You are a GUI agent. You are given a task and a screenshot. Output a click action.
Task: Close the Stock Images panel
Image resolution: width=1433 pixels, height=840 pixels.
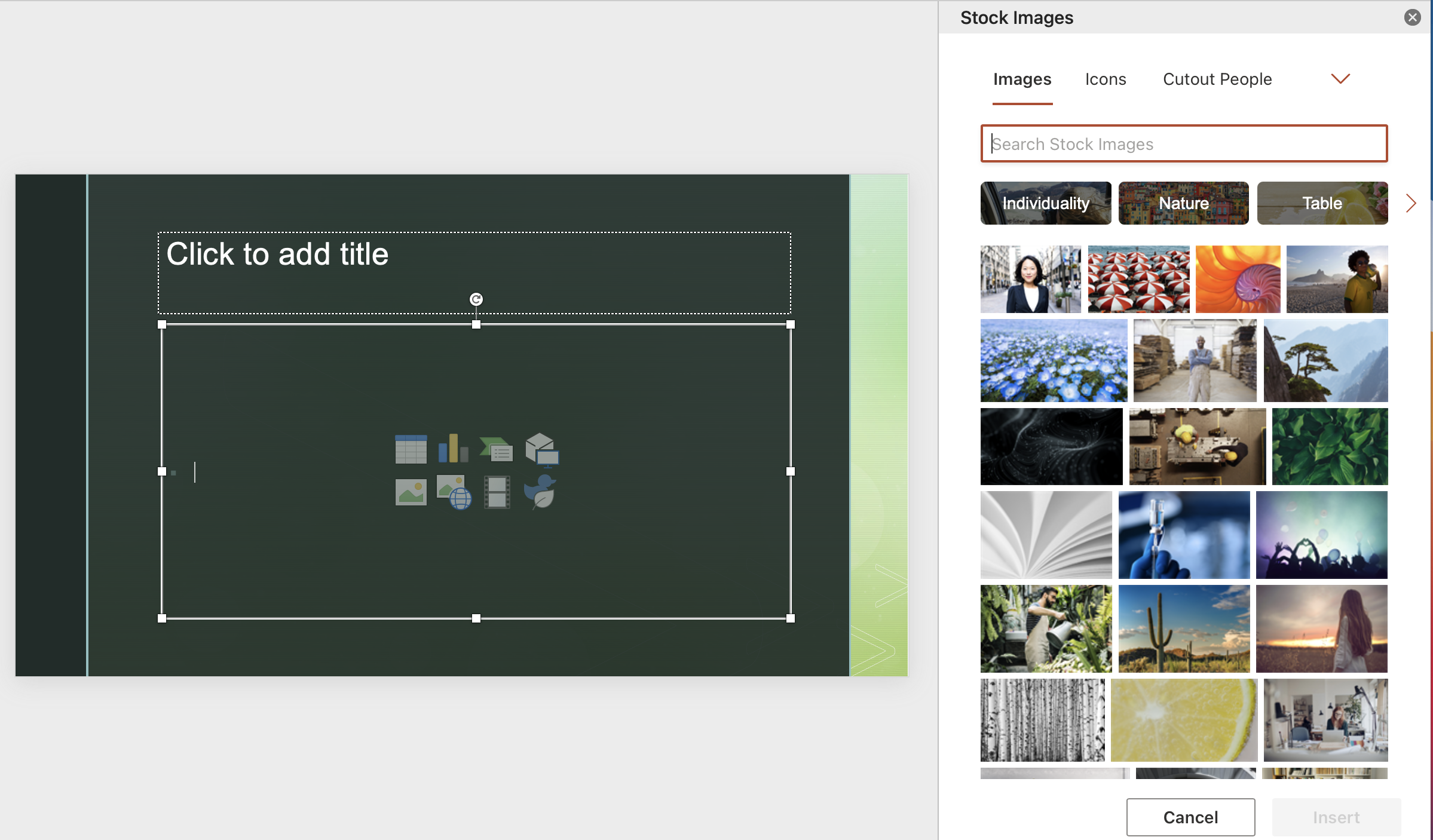[x=1412, y=17]
